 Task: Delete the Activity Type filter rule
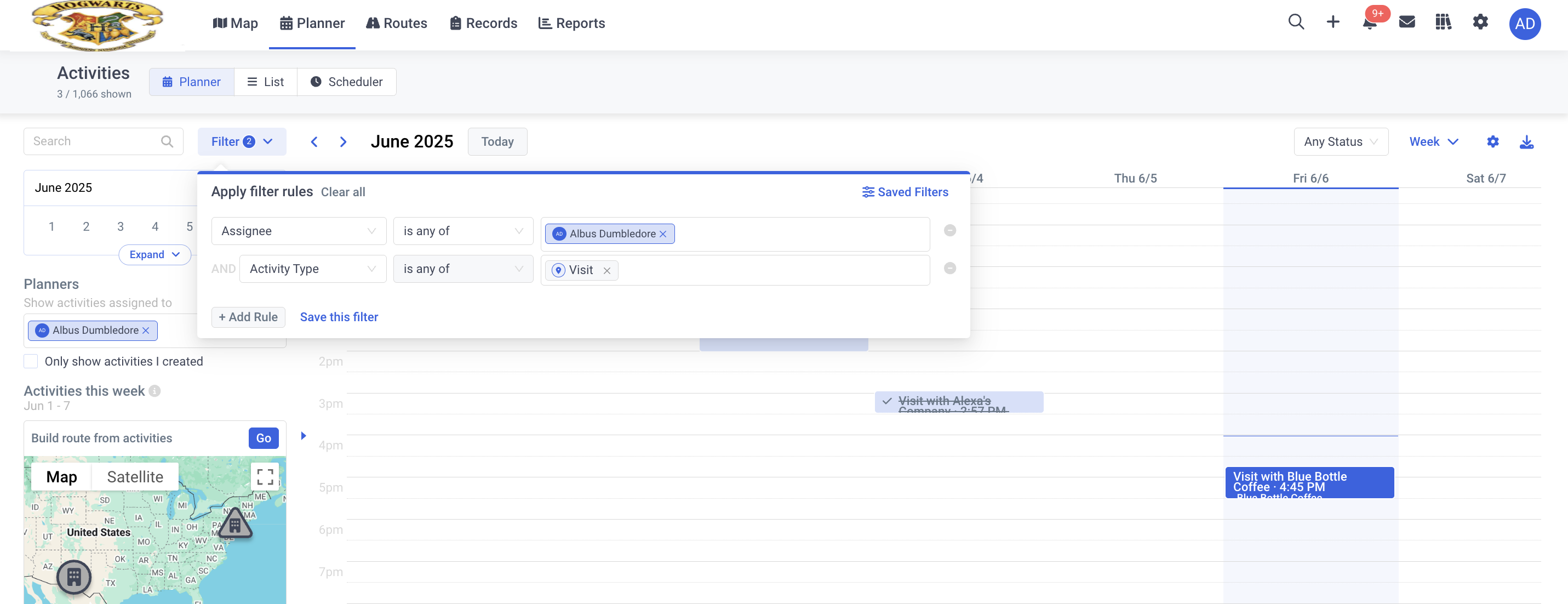coord(949,268)
